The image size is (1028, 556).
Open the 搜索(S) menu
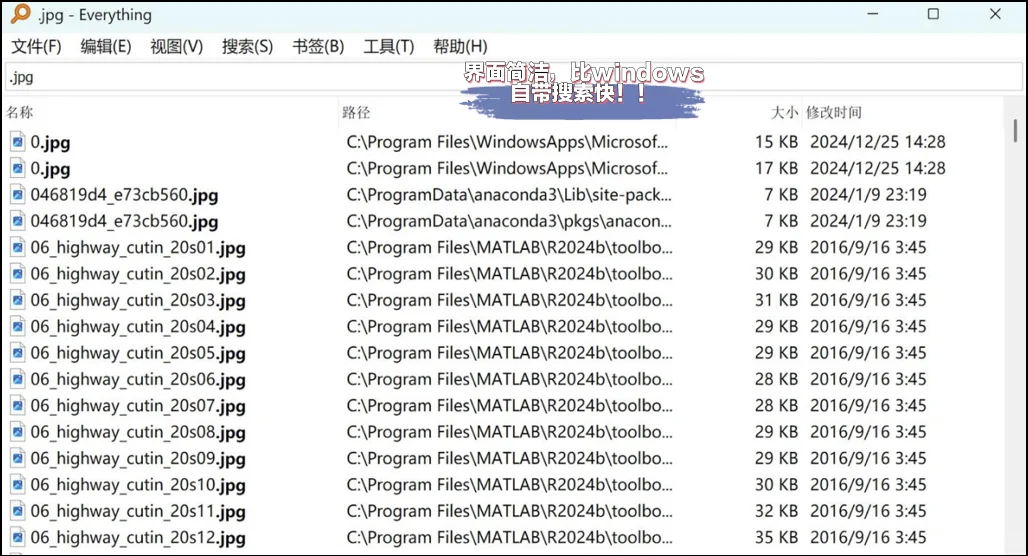[247, 47]
